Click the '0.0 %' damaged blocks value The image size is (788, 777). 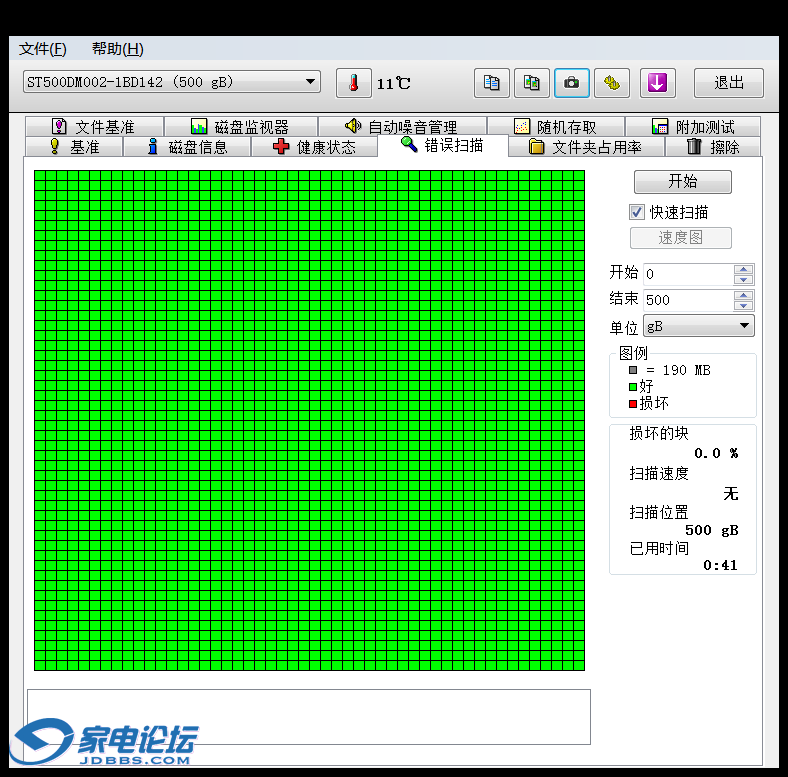(716, 453)
